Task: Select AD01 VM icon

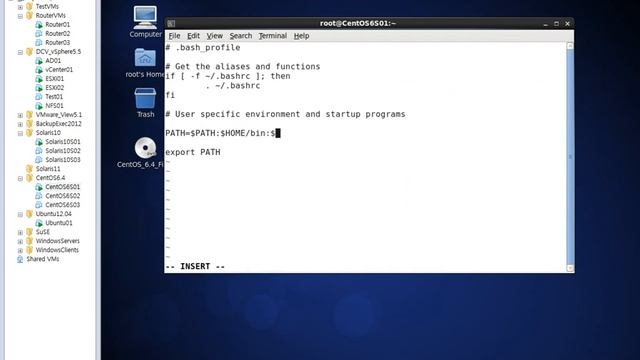Action: pyautogui.click(x=39, y=60)
